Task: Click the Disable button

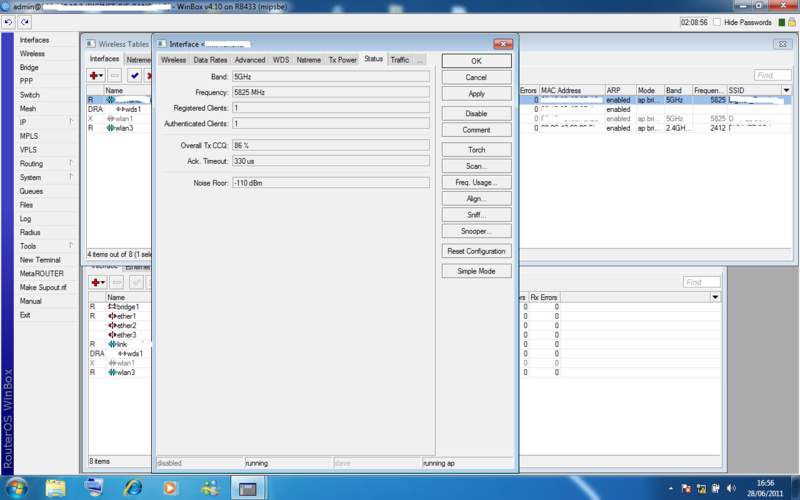Action: 476,113
